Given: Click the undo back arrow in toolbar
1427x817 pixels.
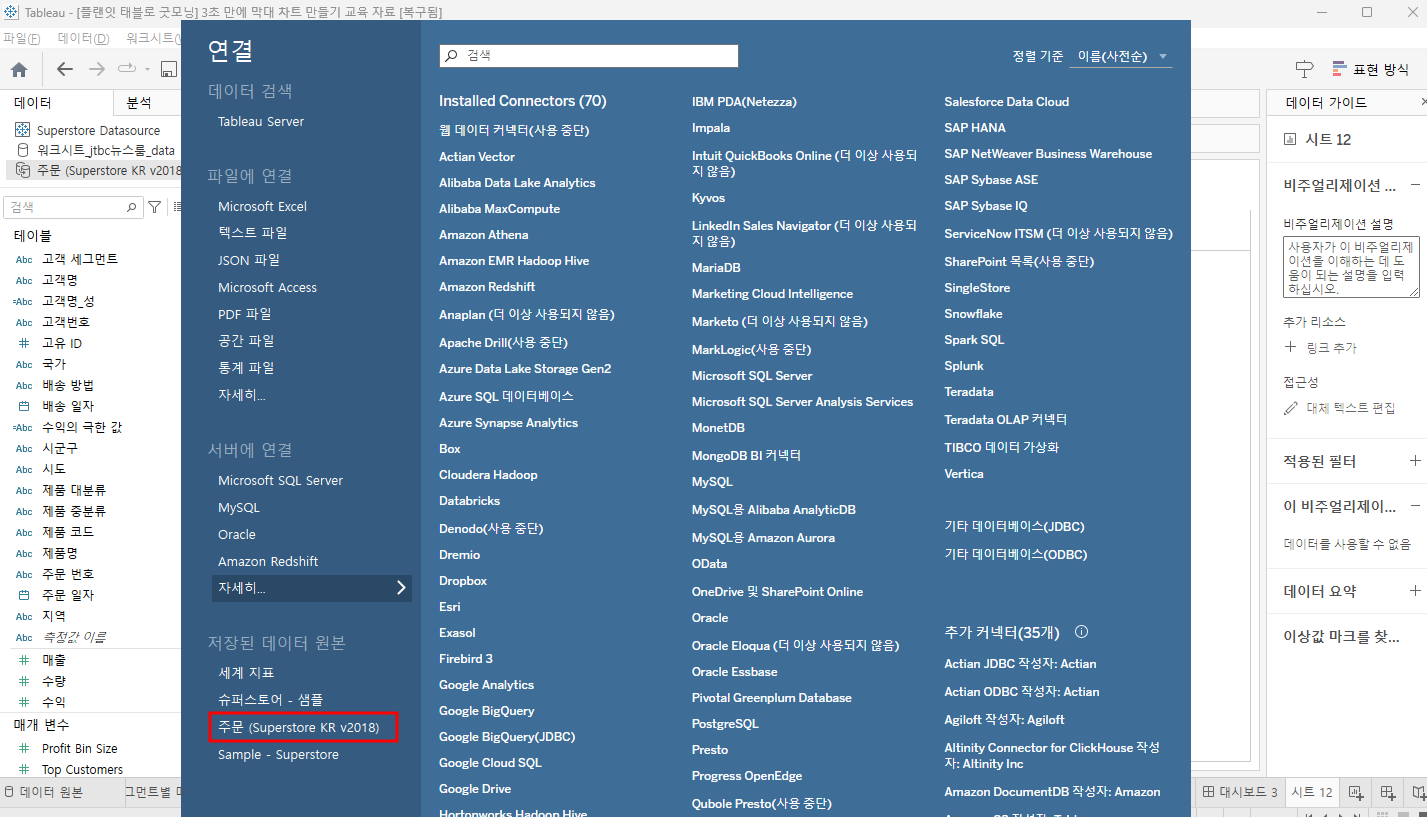Looking at the screenshot, I should pyautogui.click(x=65, y=69).
